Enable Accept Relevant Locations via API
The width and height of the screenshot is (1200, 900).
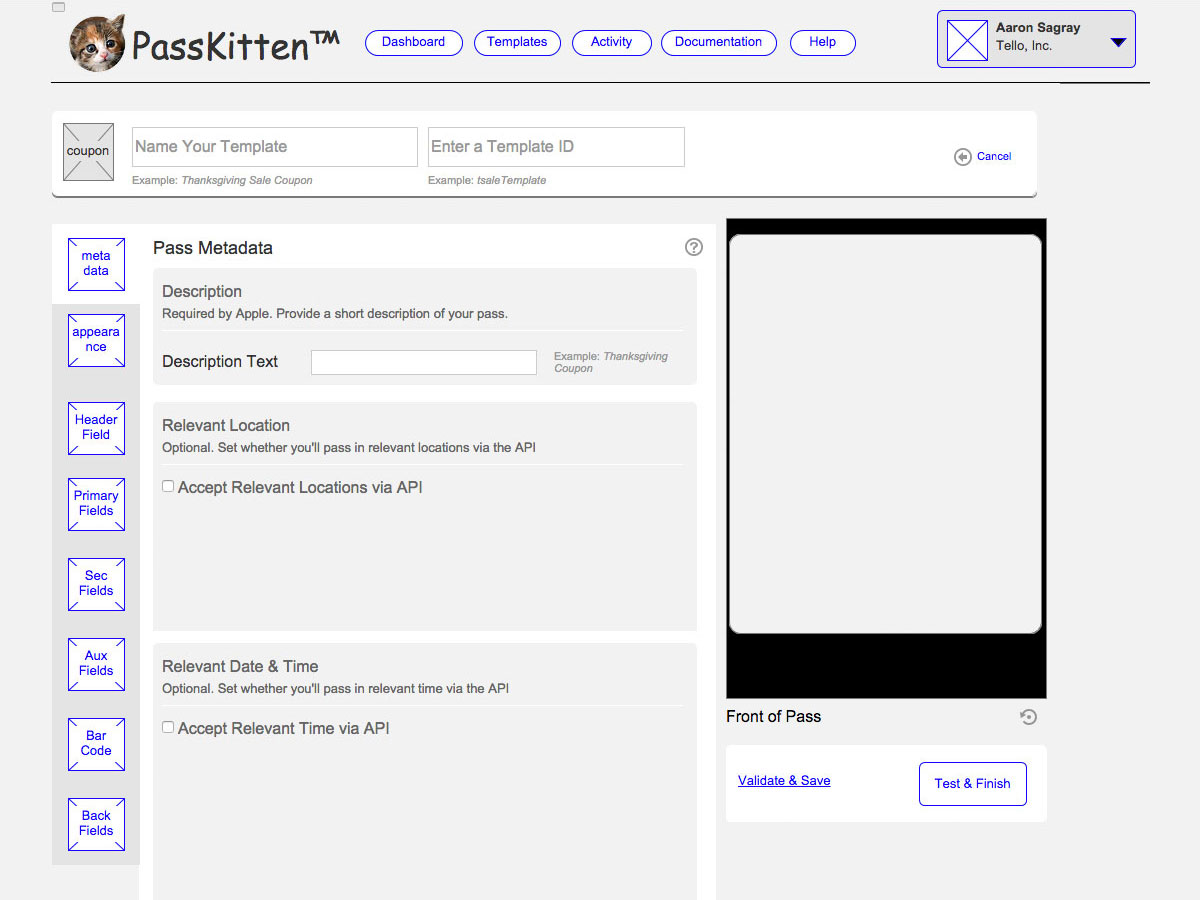[x=168, y=487]
